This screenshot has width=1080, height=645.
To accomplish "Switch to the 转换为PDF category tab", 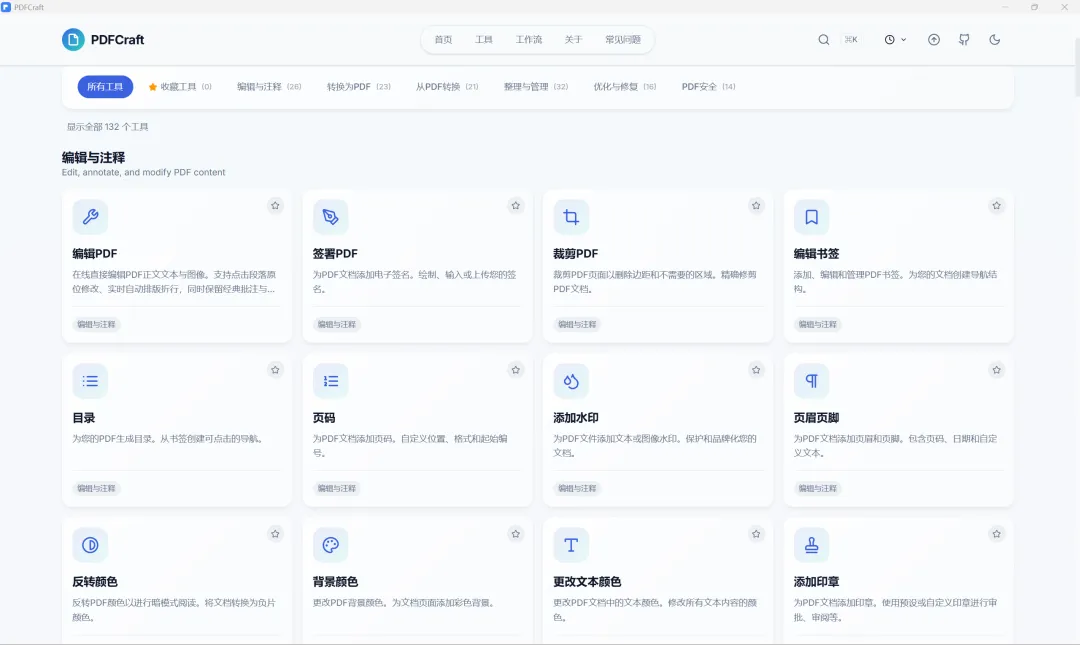I will pyautogui.click(x=359, y=87).
